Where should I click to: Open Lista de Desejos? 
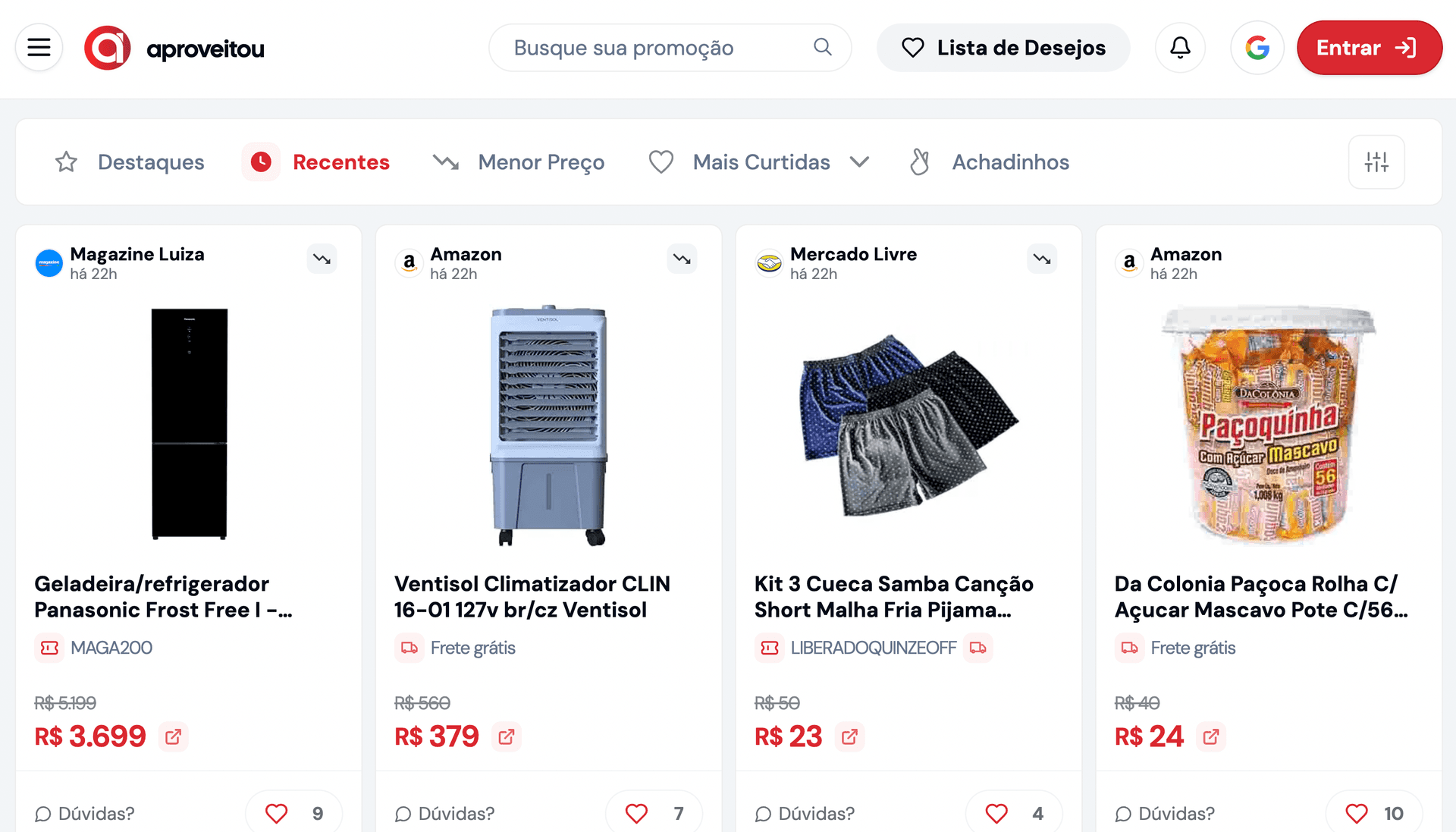(1003, 48)
